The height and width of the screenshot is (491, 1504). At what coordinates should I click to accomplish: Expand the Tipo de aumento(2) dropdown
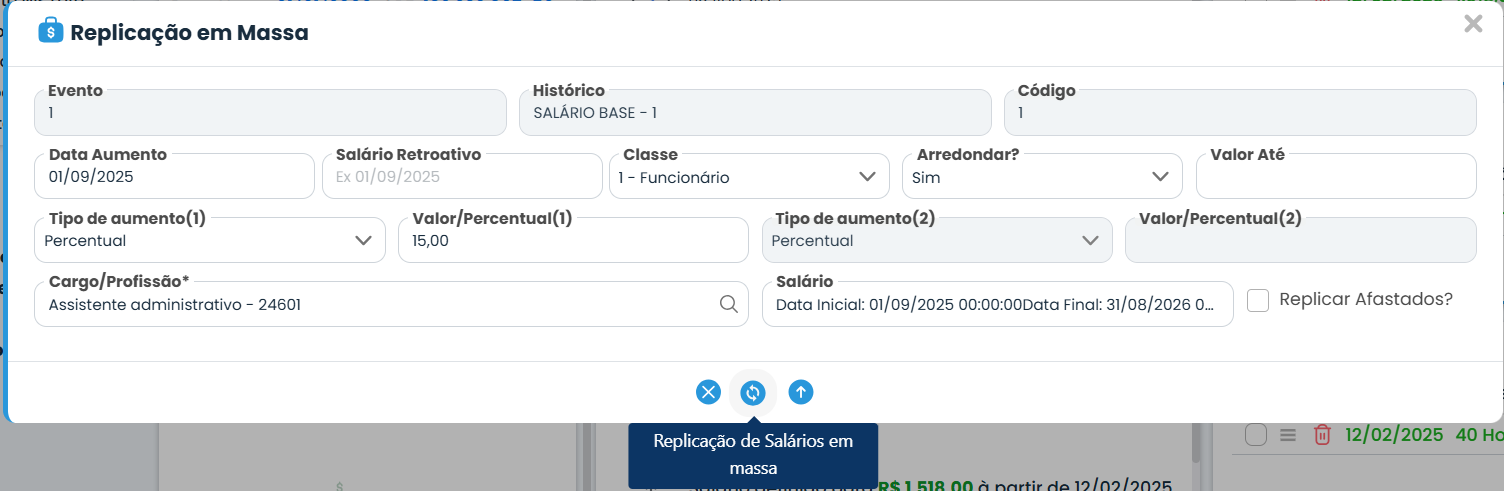(937, 241)
